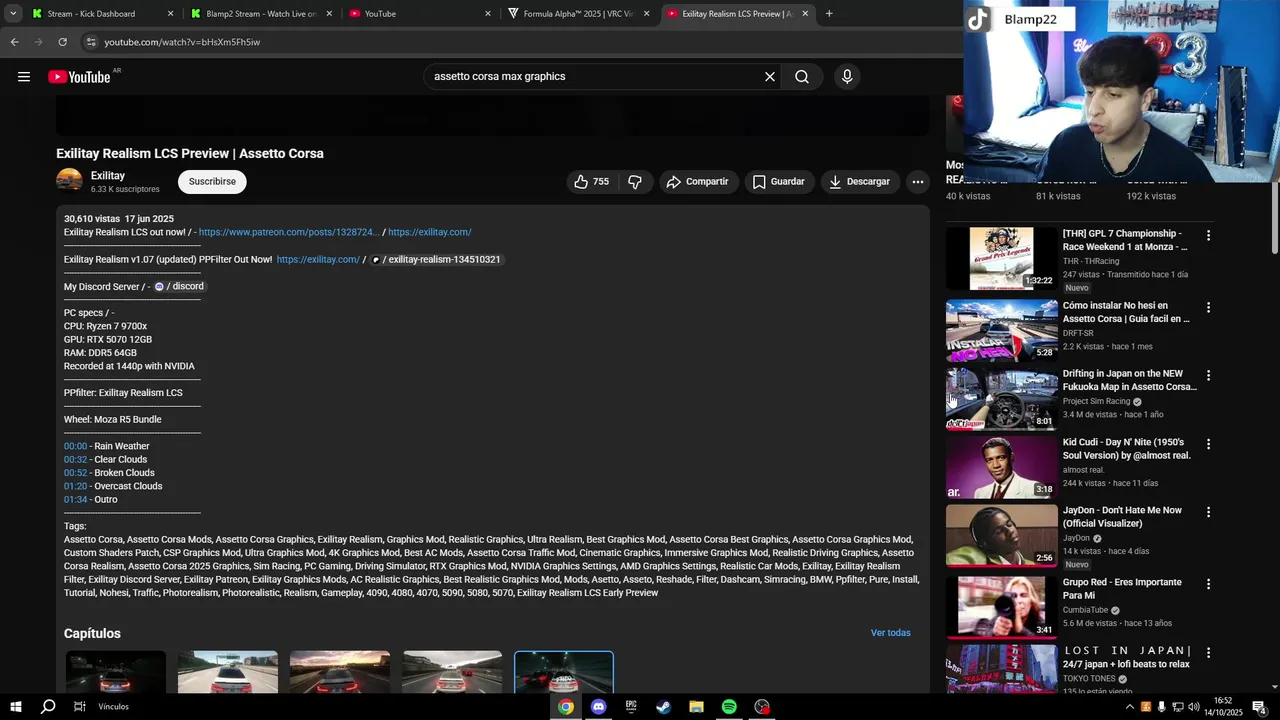Open options for Lost in Japan stream

click(1208, 652)
